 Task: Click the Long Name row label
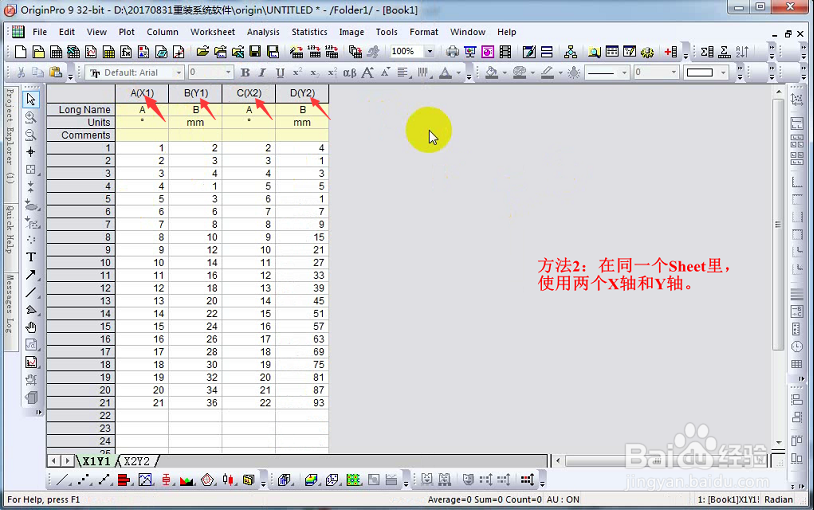point(81,110)
